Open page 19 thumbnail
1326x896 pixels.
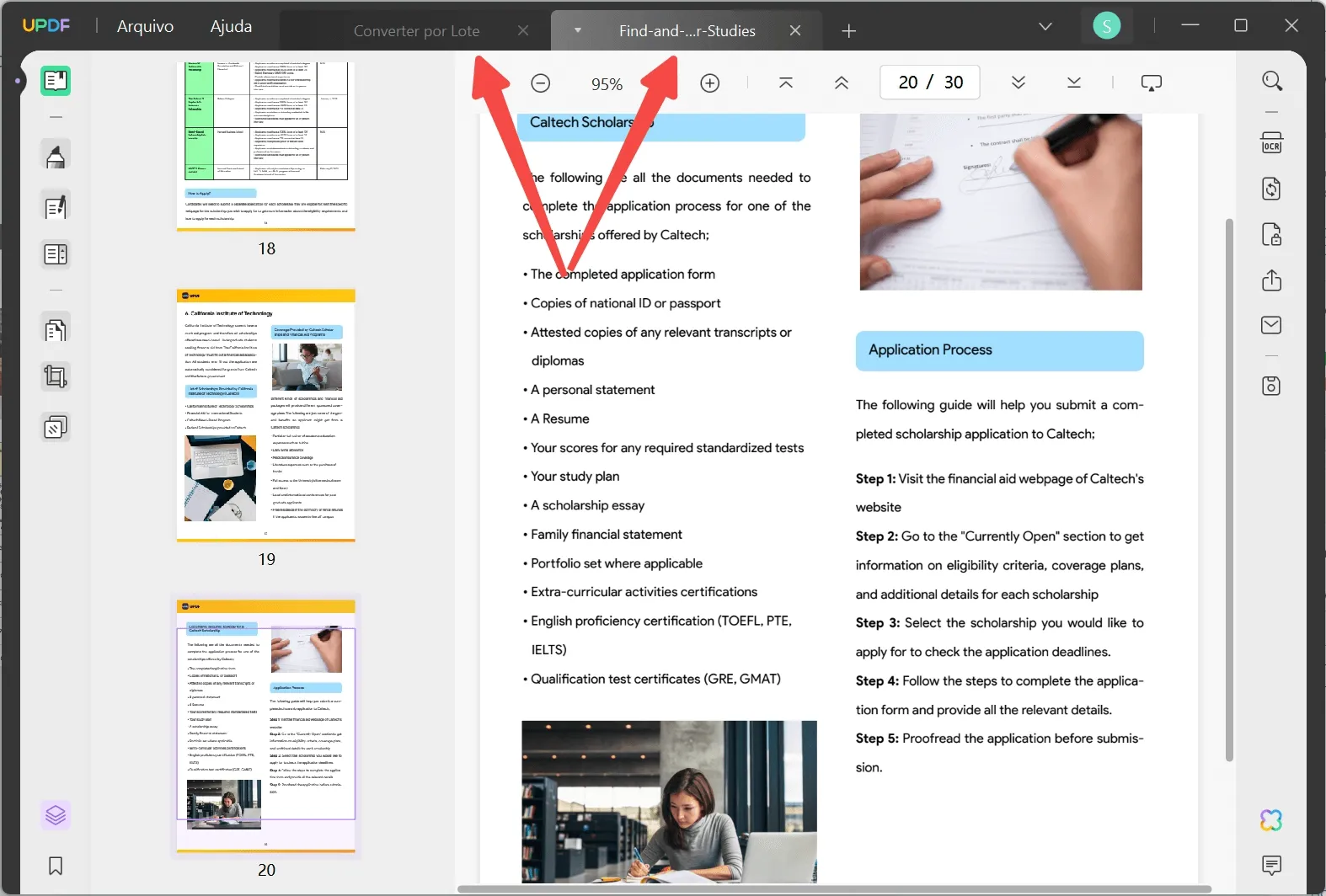[266, 416]
